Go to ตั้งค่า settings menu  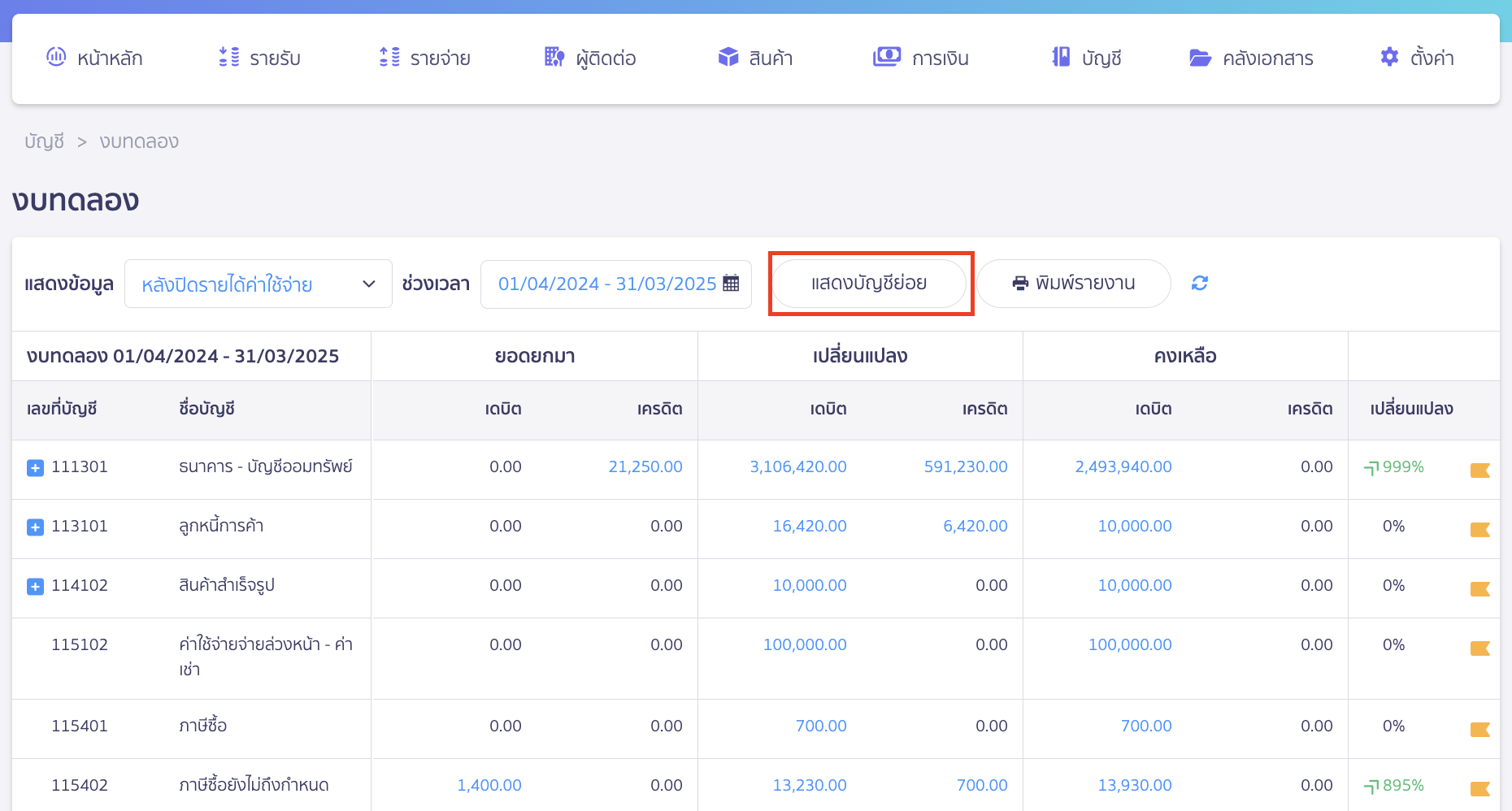(1417, 58)
